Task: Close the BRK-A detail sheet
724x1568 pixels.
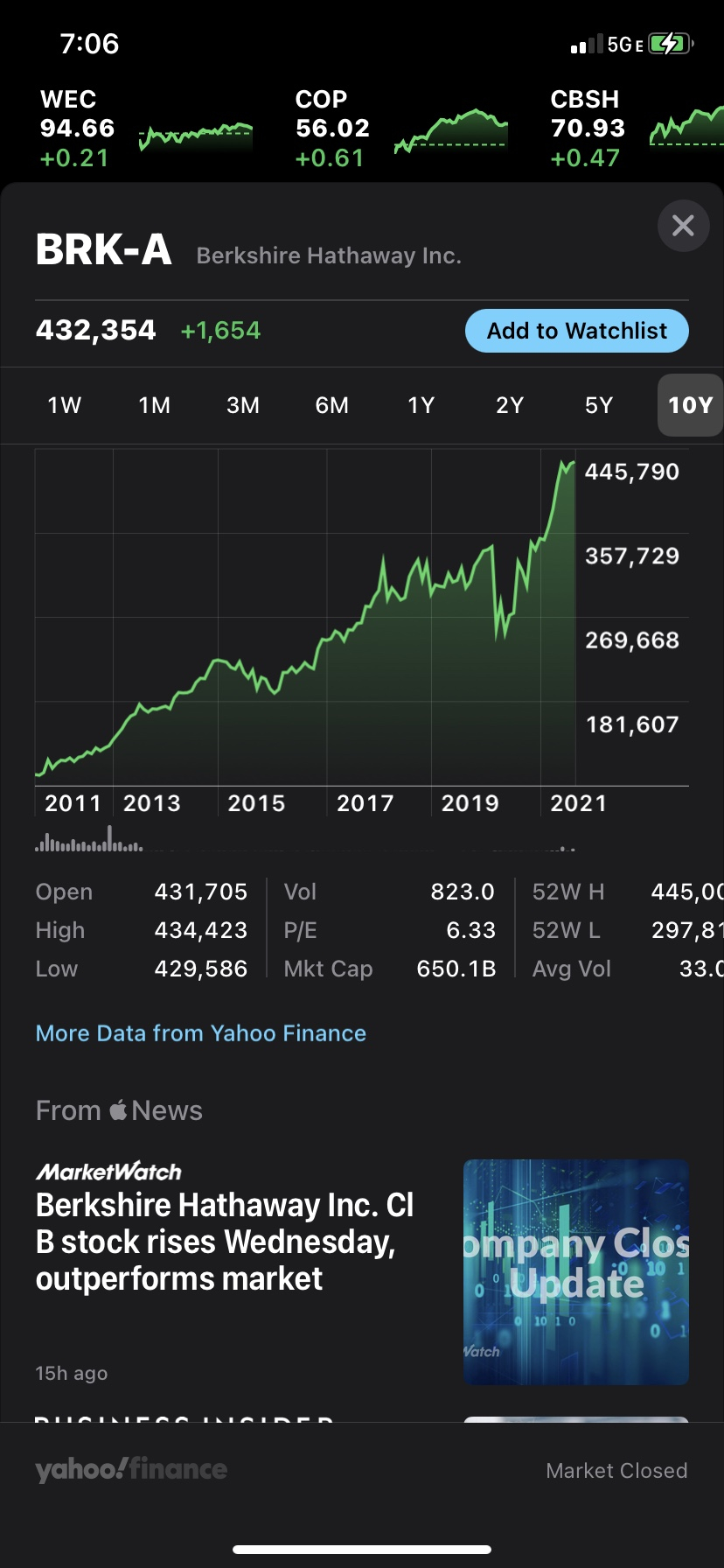Action: pyautogui.click(x=683, y=226)
